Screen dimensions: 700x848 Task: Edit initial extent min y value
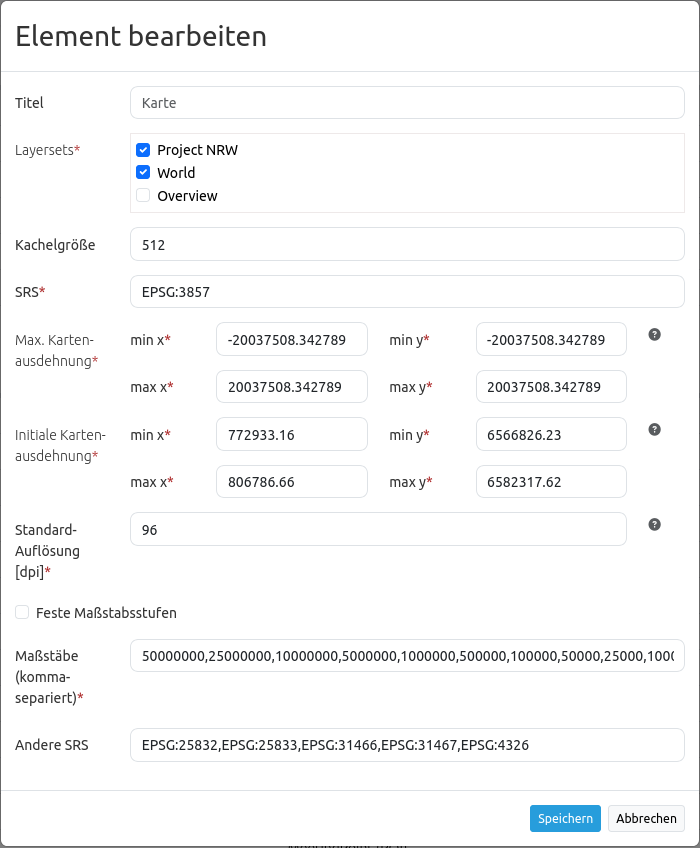[551, 434]
